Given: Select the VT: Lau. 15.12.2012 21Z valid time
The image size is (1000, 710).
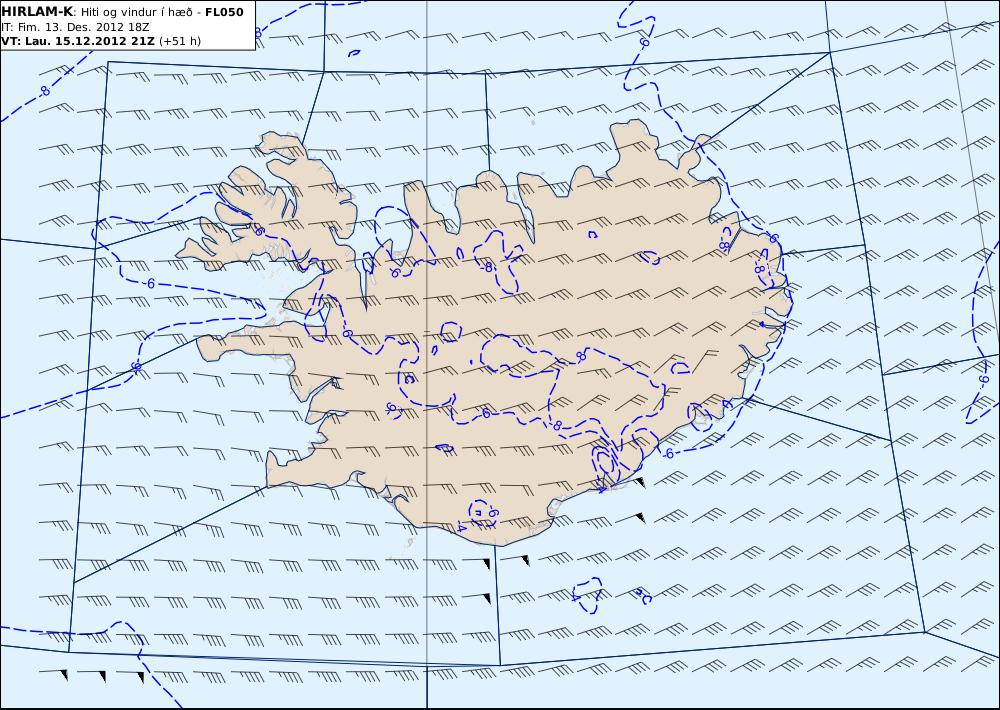Looking at the screenshot, I should pyautogui.click(x=78, y=41).
